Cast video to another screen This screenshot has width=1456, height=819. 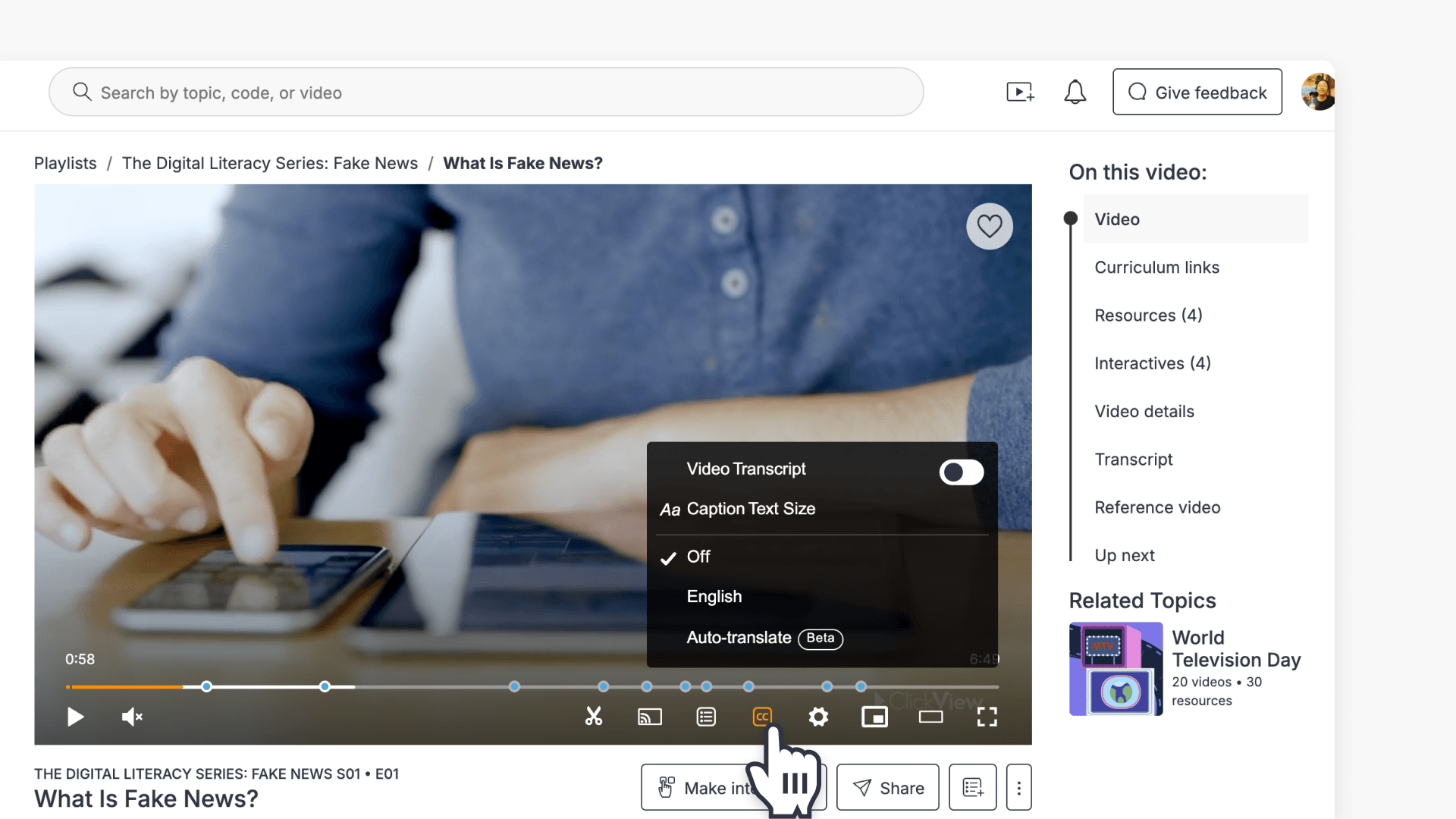pos(650,717)
